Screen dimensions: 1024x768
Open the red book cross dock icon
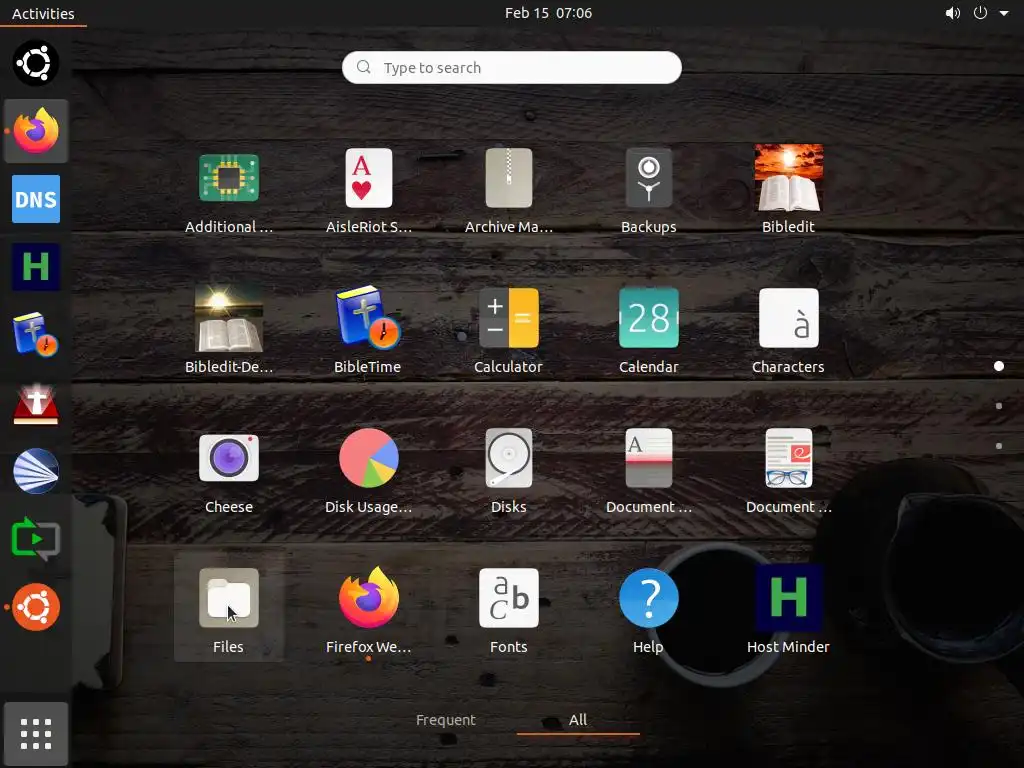click(x=36, y=403)
